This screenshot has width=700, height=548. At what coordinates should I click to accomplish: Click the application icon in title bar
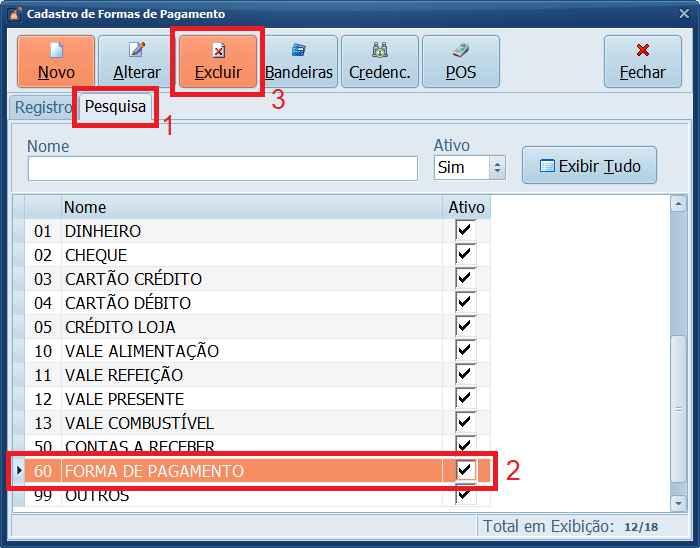coord(15,14)
